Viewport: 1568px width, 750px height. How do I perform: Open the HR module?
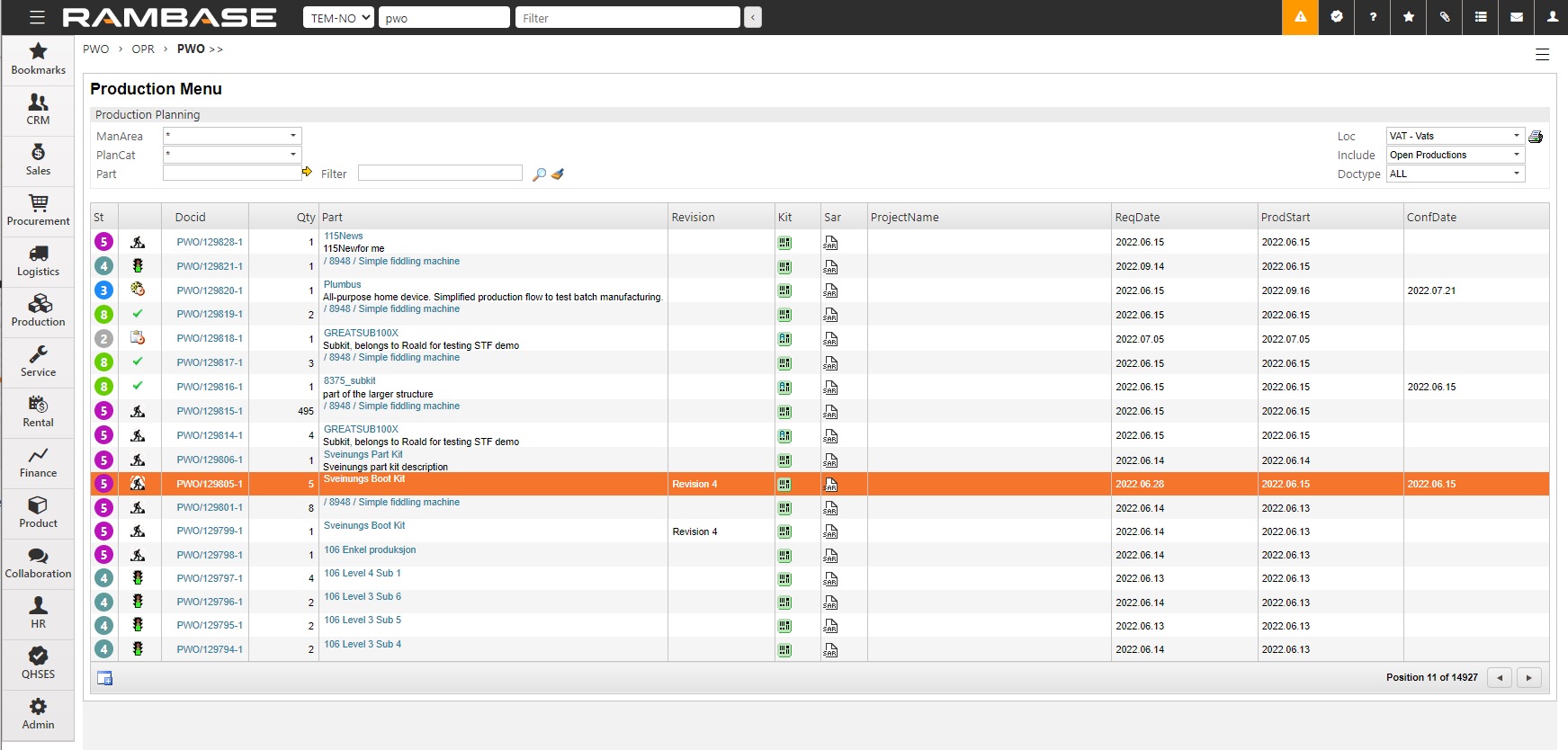click(38, 614)
